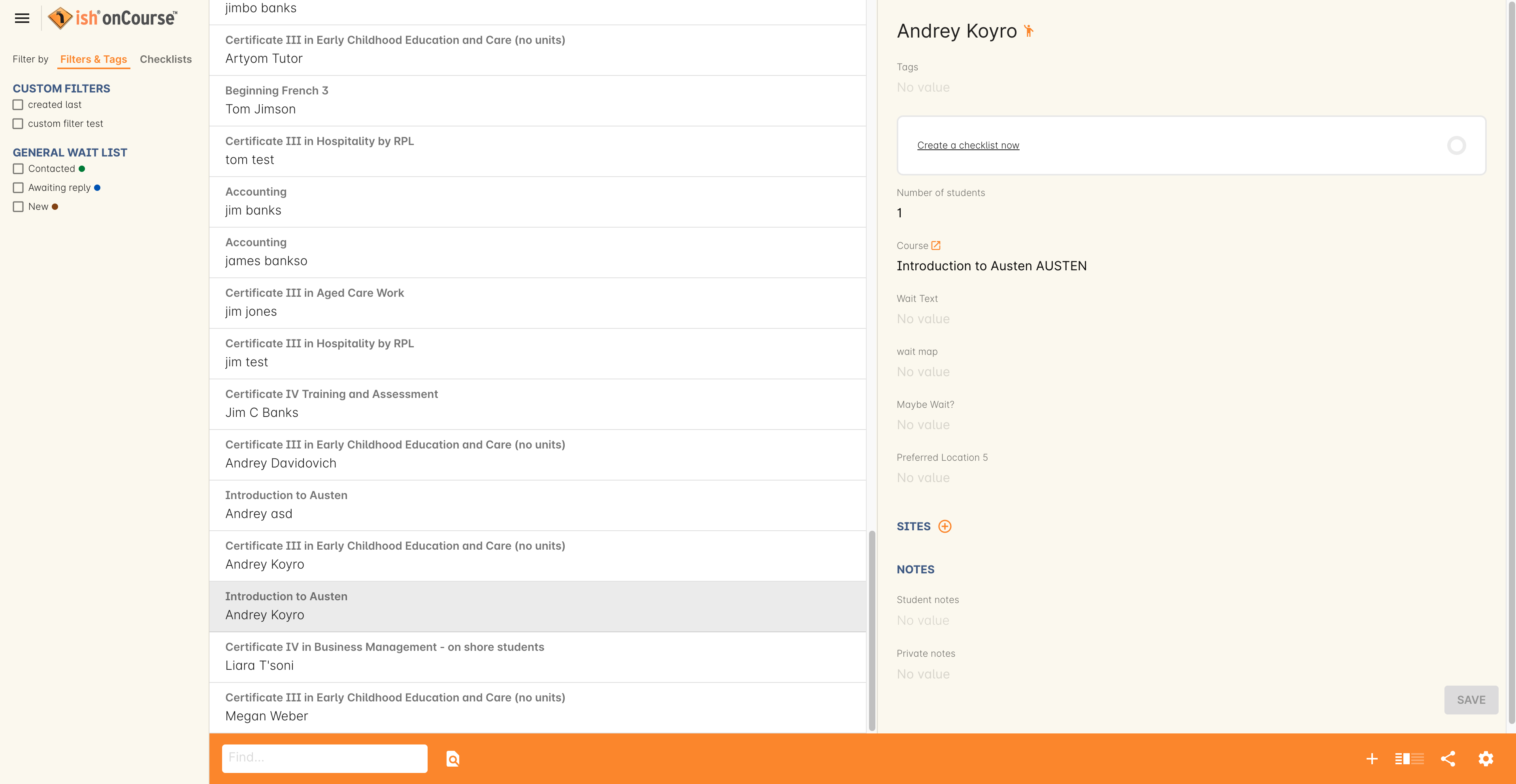Screen dimensions: 1516x784
Task: Open the settings gear icon
Action: (x=1486, y=759)
